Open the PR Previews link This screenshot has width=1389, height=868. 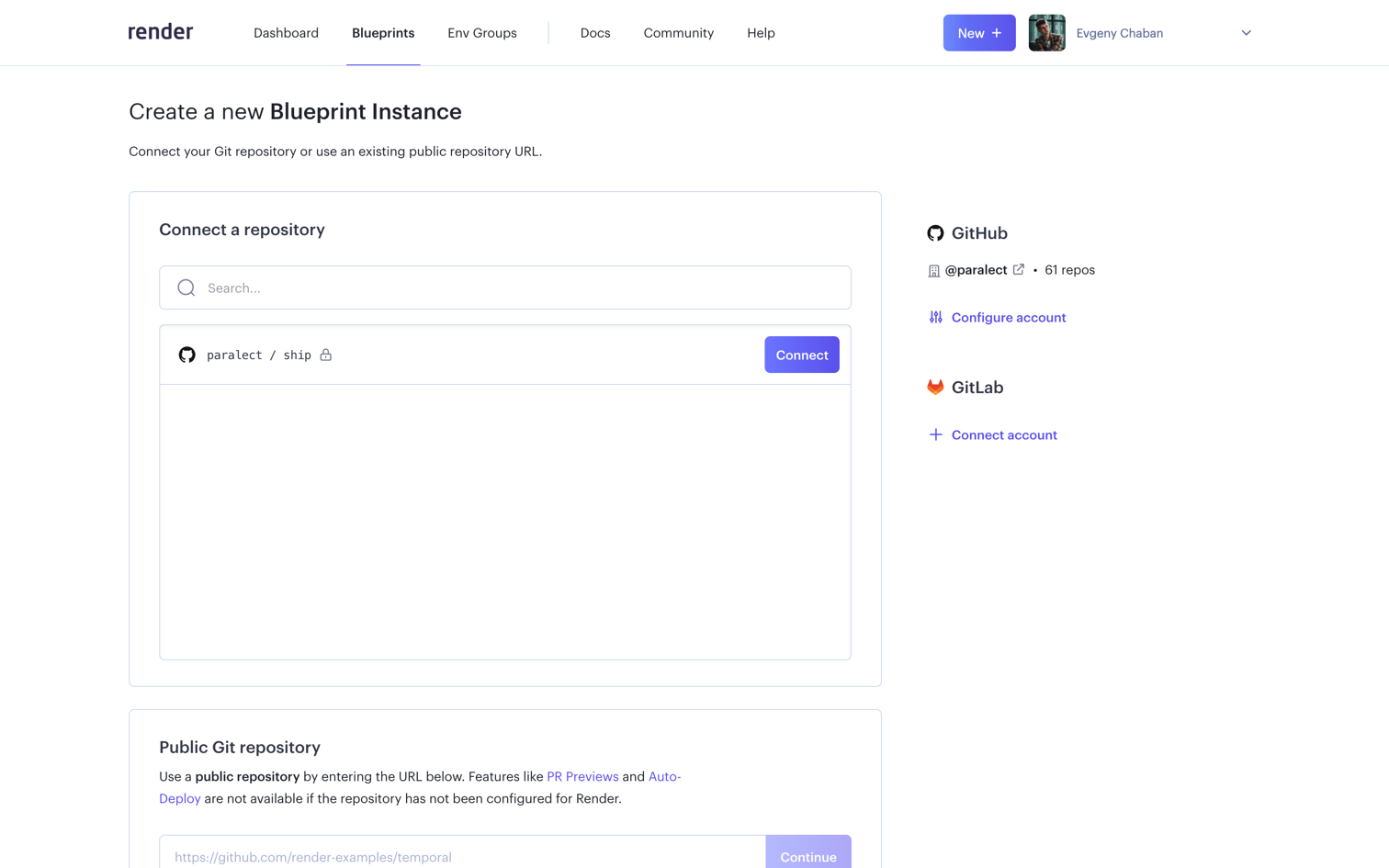(x=582, y=776)
